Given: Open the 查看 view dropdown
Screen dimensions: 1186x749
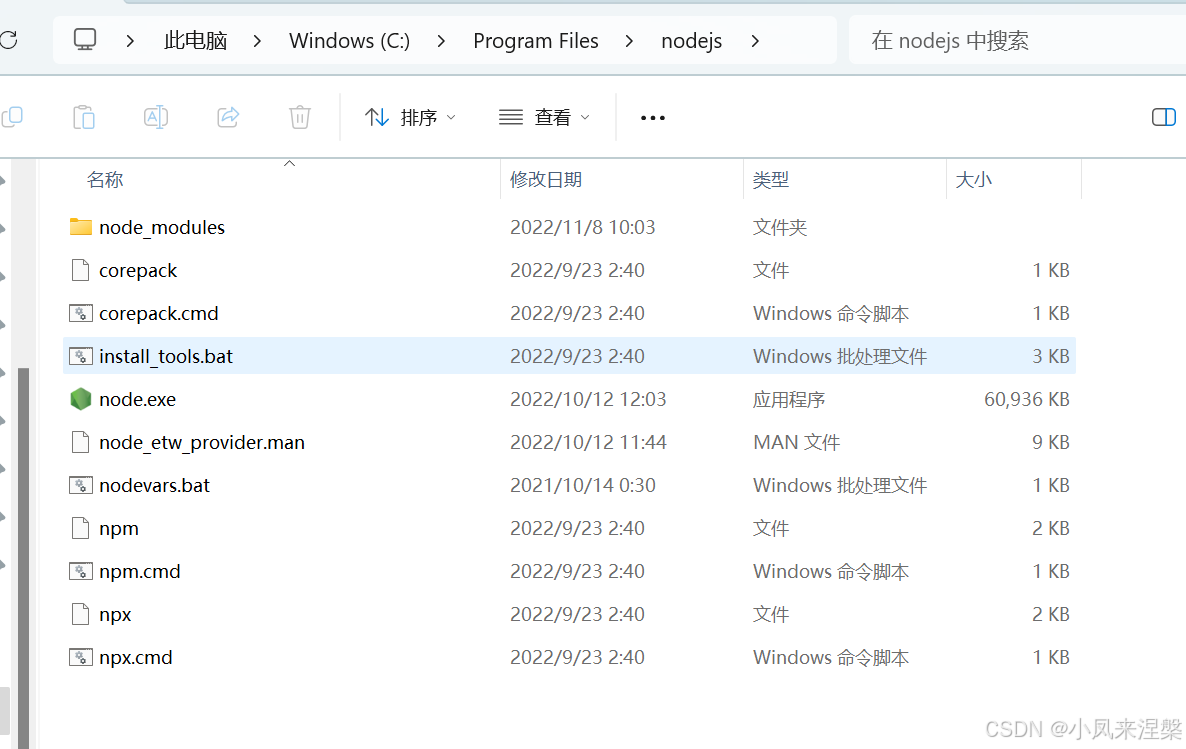Looking at the screenshot, I should (544, 117).
